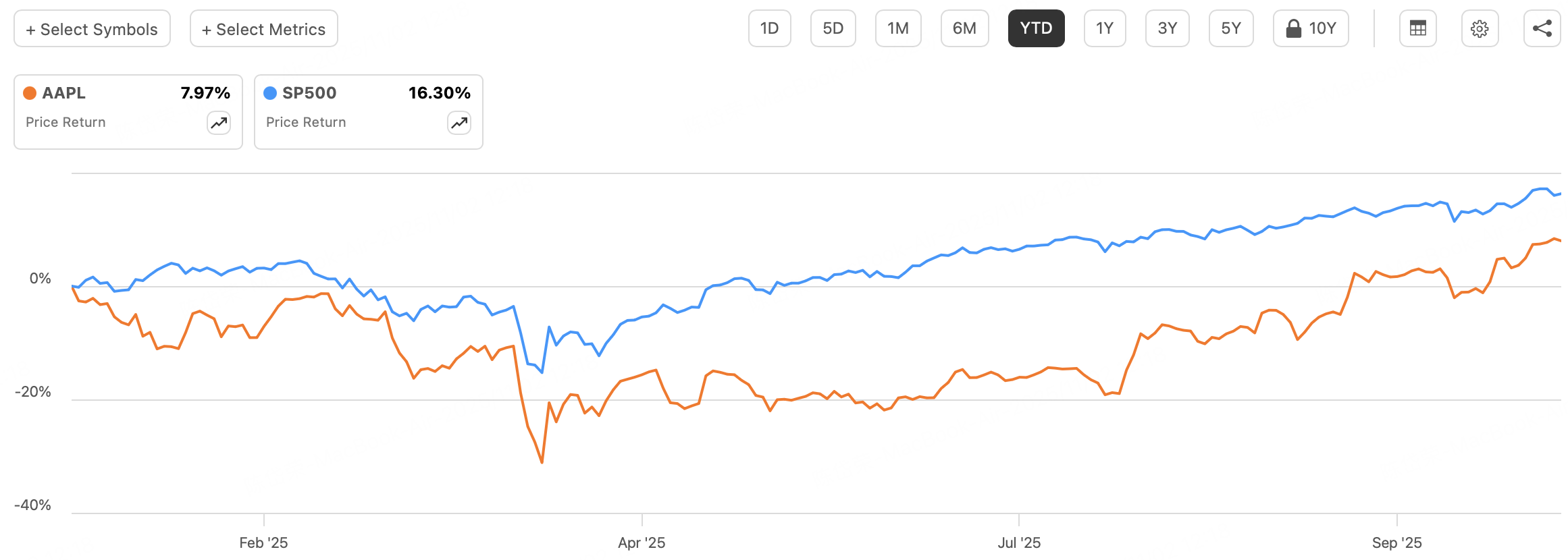The image size is (1568, 560).
Task: Select the YTD time range
Action: tap(1036, 28)
